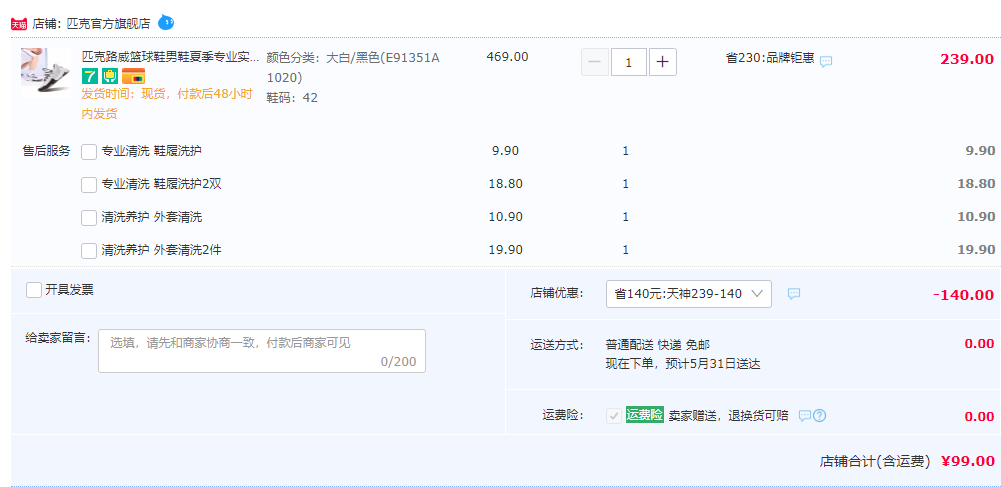The image size is (1001, 487).
Task: Check the 清洗养护 外套清洗 10.90 checkbox
Action: pos(89,218)
